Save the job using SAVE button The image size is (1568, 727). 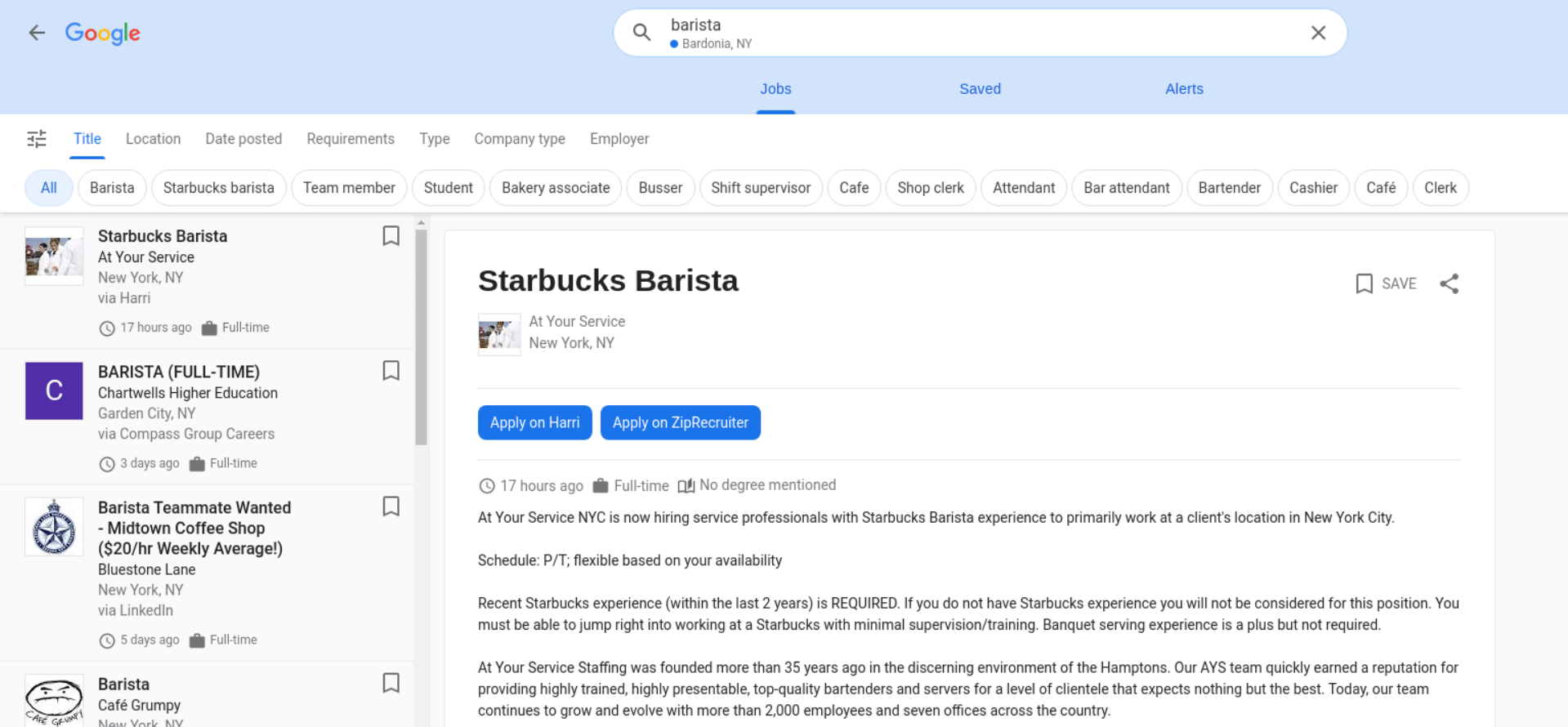point(1386,283)
